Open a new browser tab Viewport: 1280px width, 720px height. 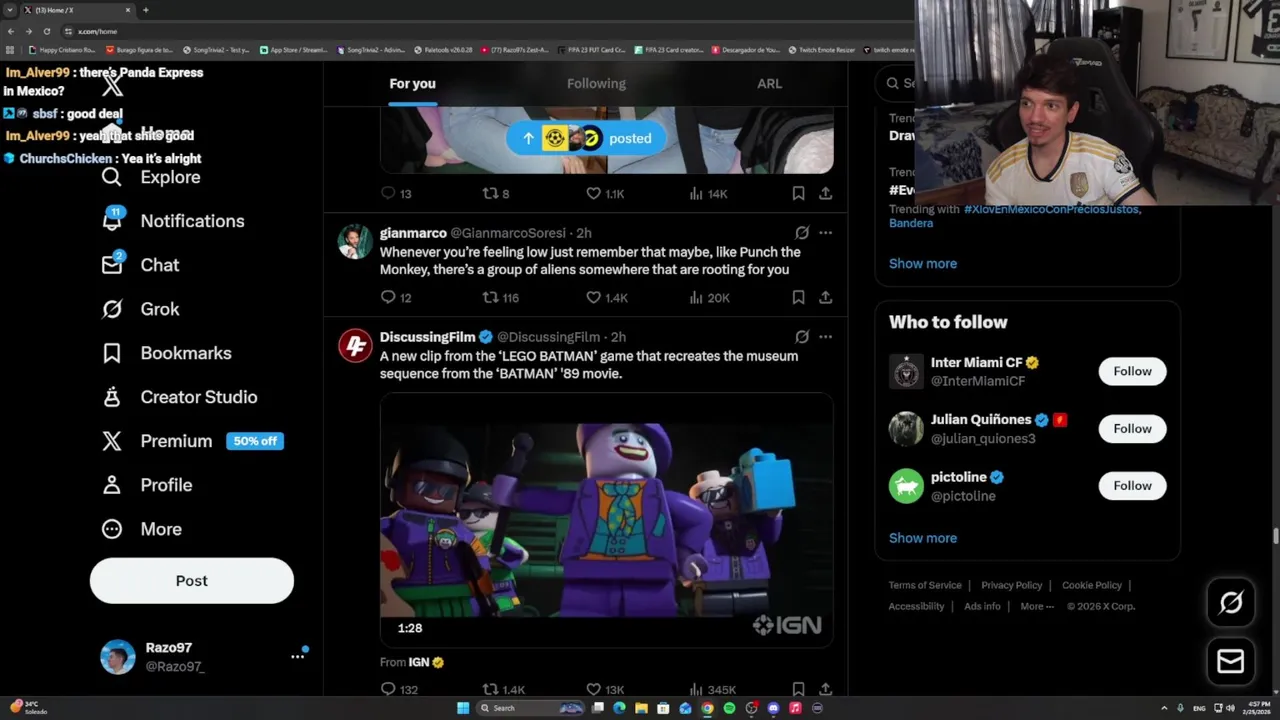tap(146, 10)
